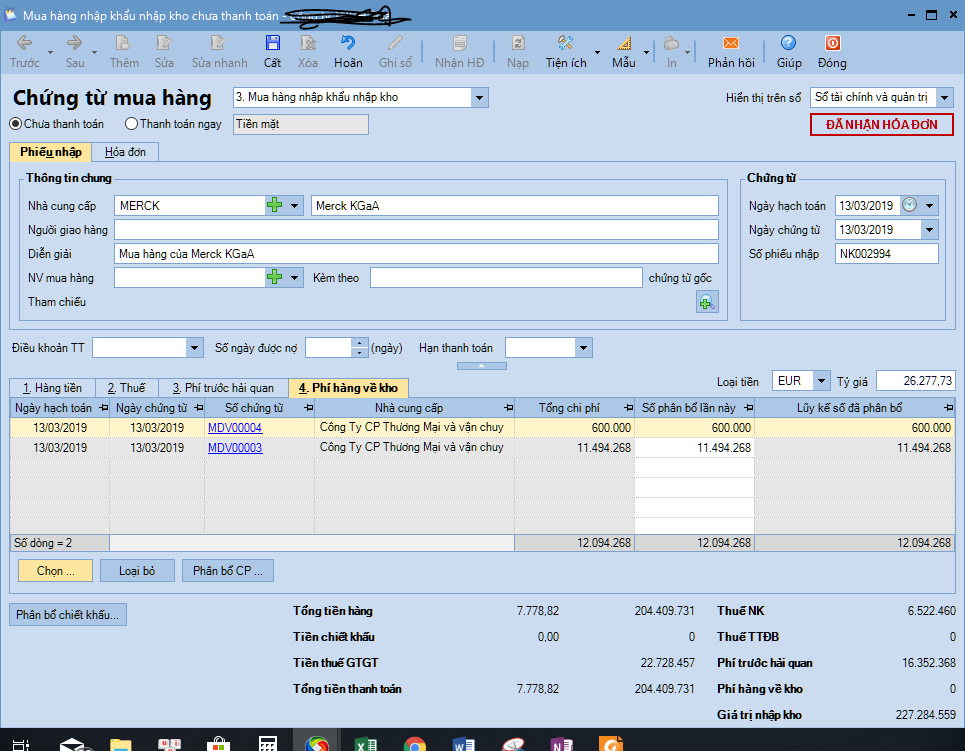
Task: Open the Loại tiền currency dropdown
Action: click(821, 381)
